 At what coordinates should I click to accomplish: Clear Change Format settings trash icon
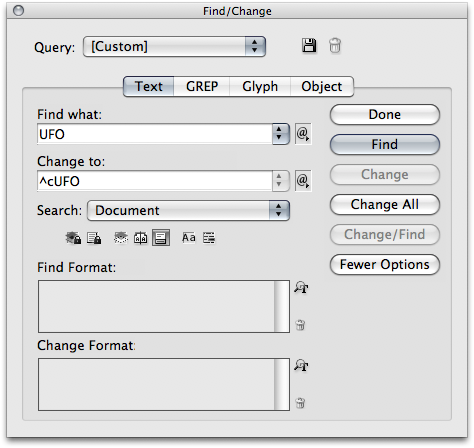coord(300,403)
